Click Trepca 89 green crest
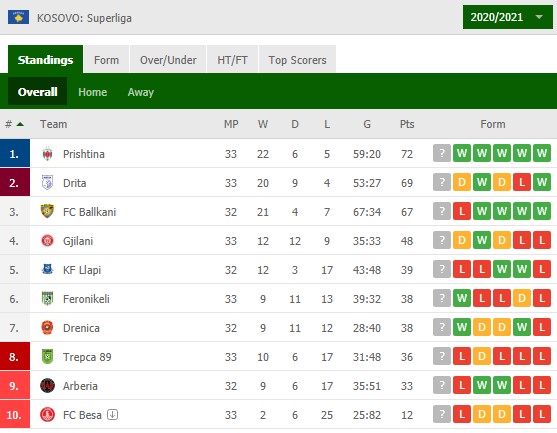This screenshot has width=557, height=433. [x=47, y=356]
